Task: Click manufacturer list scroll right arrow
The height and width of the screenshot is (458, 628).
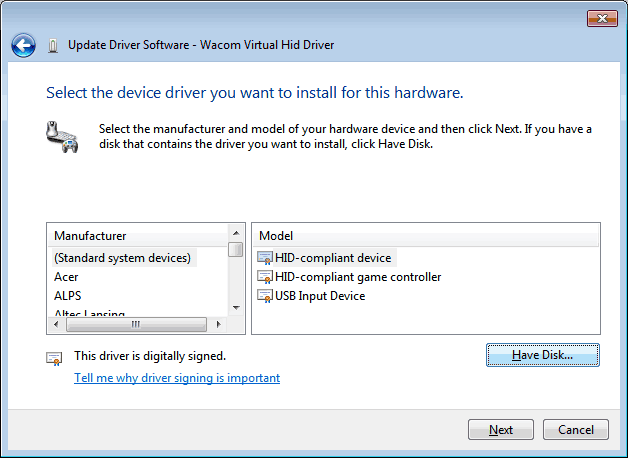Action: (x=219, y=324)
